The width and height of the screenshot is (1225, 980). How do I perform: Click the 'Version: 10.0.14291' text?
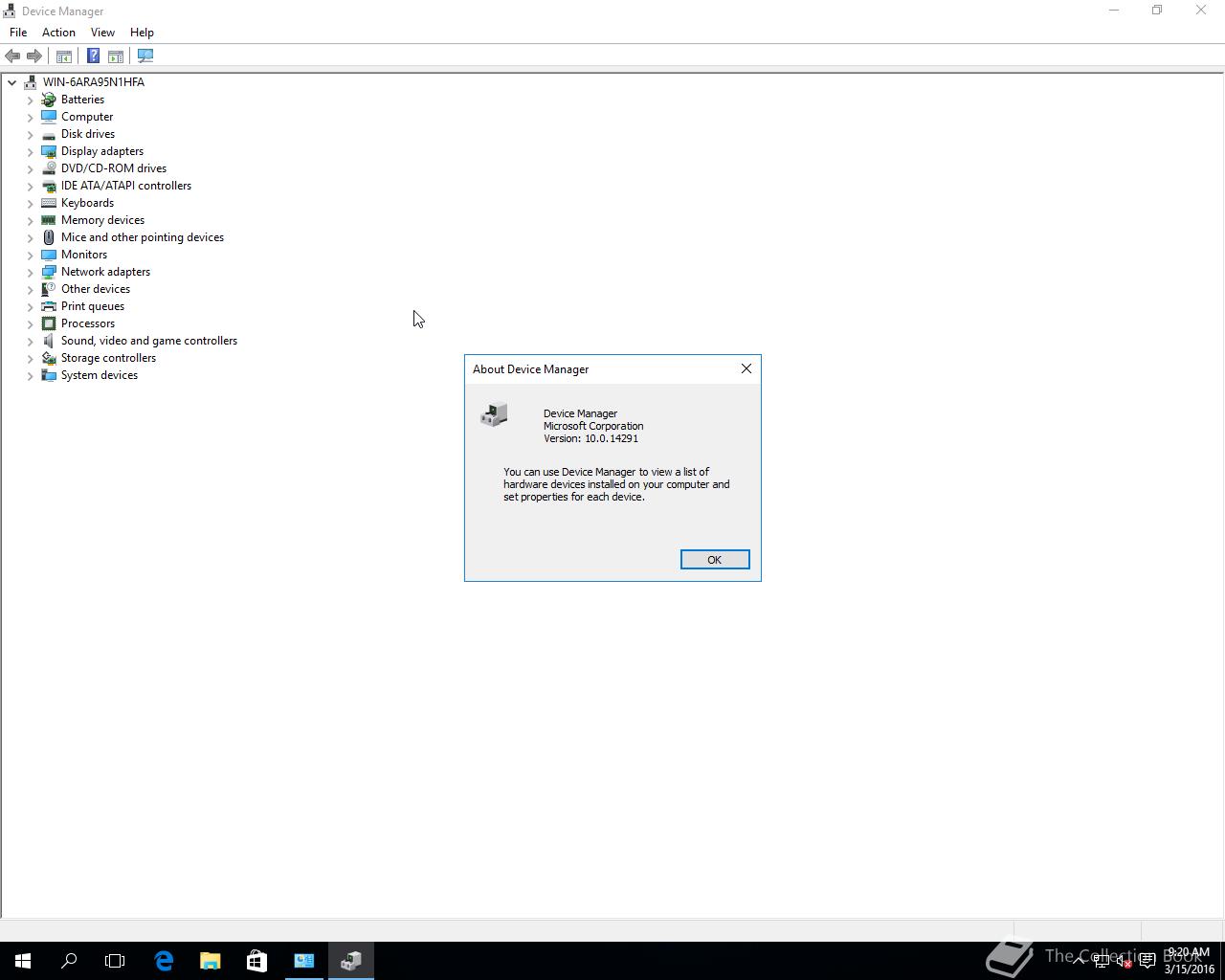(590, 438)
